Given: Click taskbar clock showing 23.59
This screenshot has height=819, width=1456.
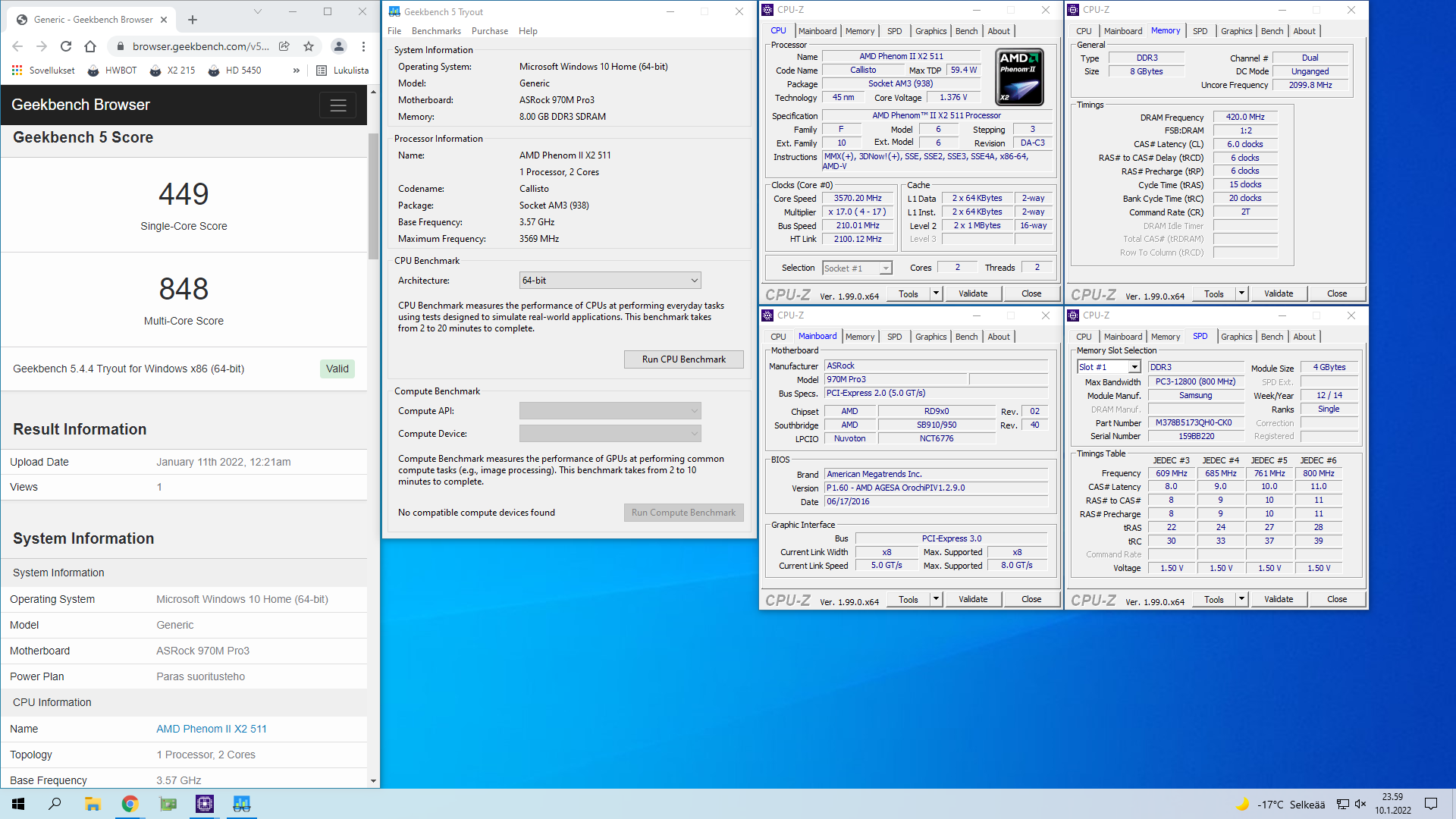Looking at the screenshot, I should click(x=1393, y=804).
